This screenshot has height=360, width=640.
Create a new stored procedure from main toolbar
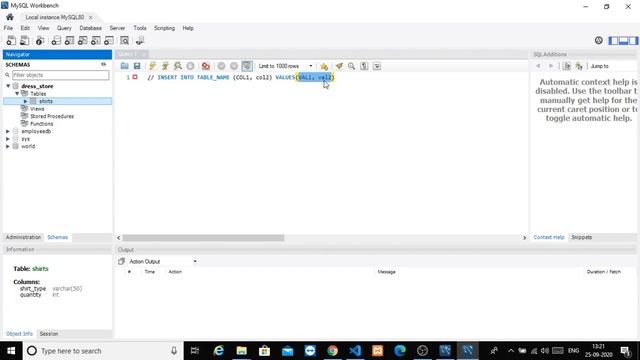point(96,40)
